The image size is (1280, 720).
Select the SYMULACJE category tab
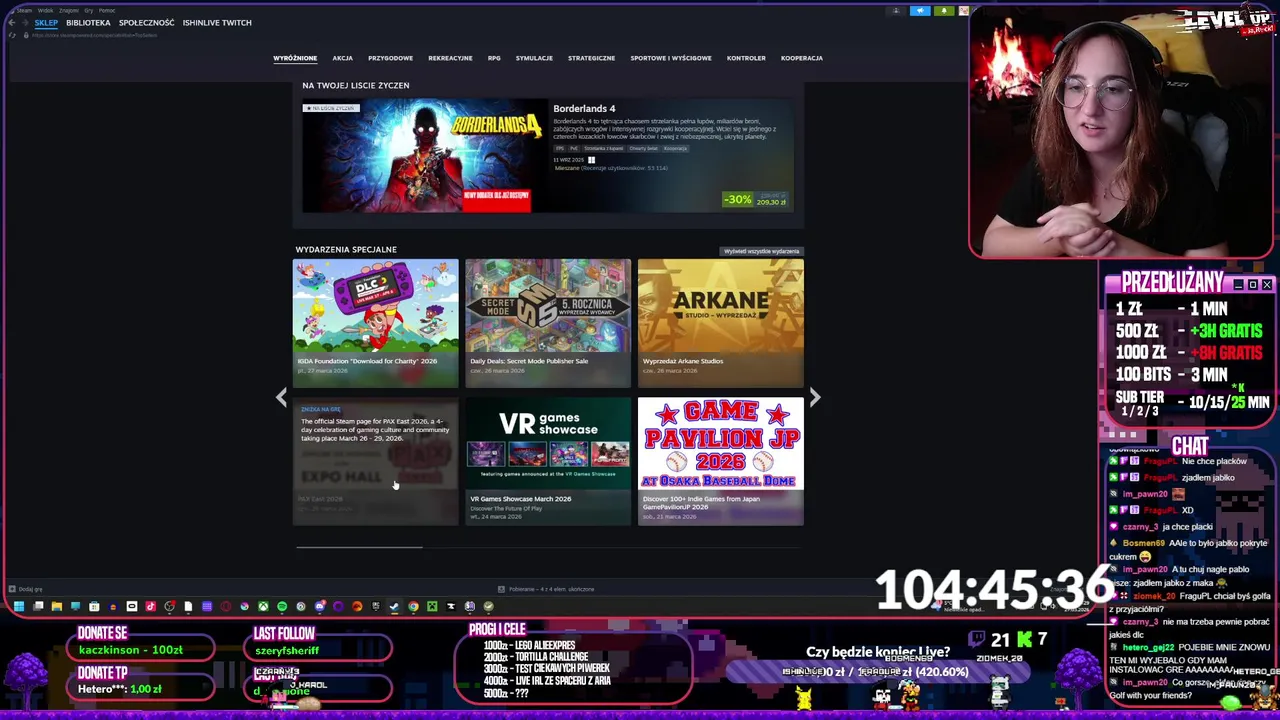click(534, 58)
